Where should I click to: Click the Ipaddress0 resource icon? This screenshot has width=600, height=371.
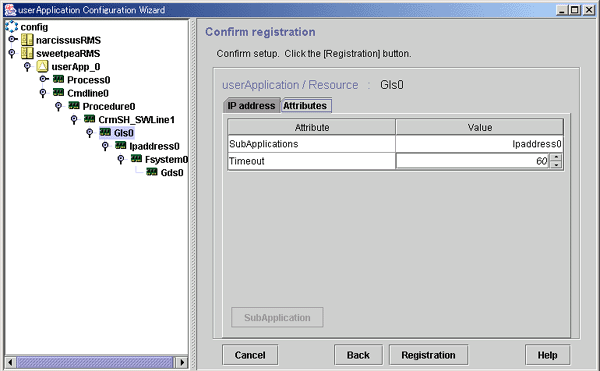(x=121, y=145)
